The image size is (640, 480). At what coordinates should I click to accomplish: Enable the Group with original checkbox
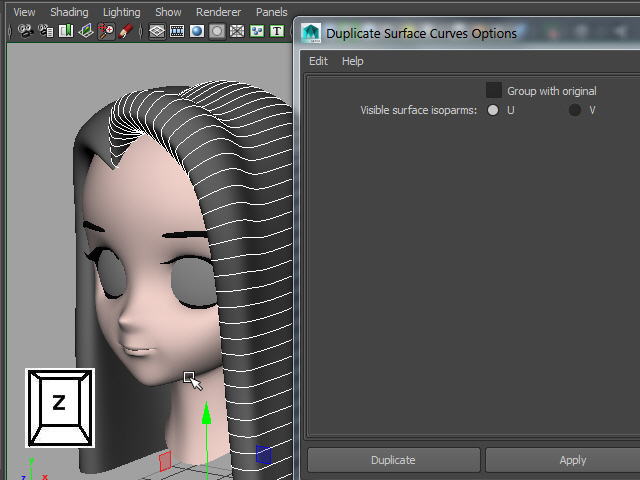pyautogui.click(x=494, y=91)
